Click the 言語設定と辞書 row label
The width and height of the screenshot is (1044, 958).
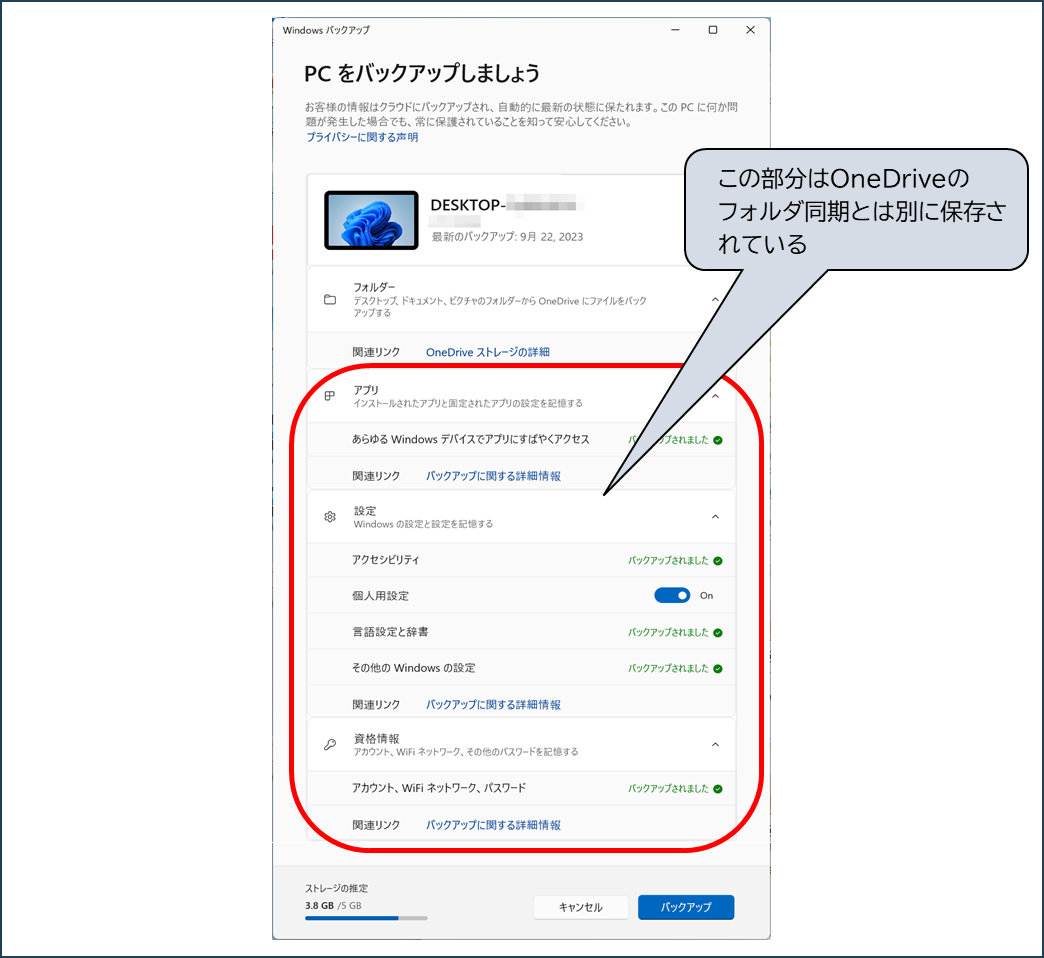[x=390, y=632]
